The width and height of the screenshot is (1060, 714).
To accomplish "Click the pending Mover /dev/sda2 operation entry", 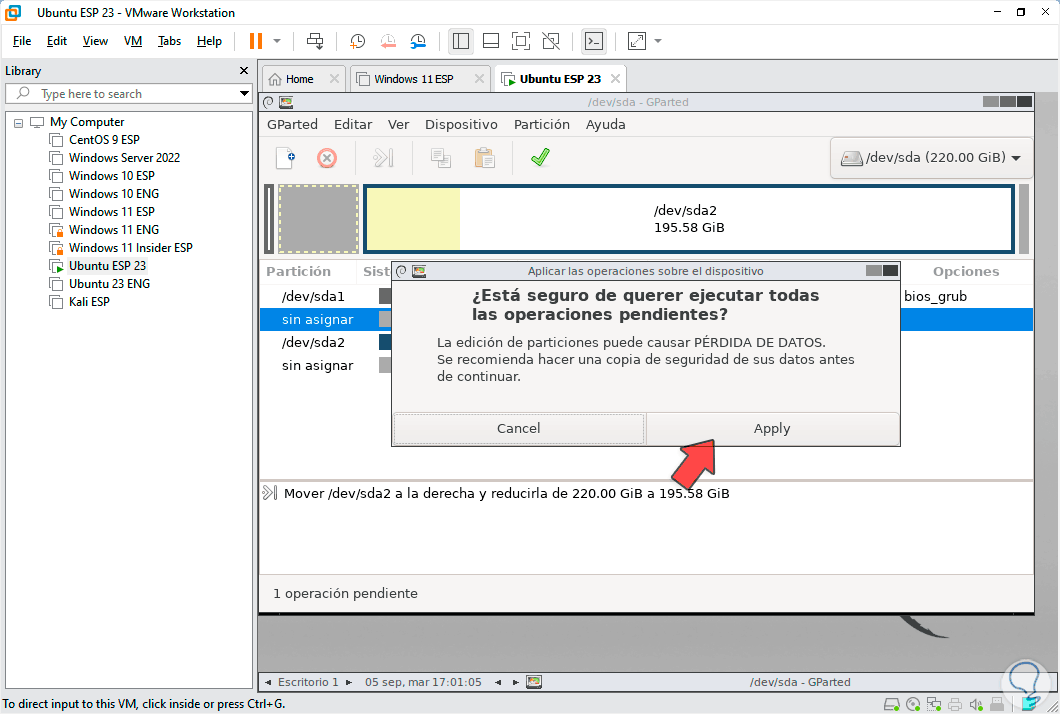I will [506, 494].
